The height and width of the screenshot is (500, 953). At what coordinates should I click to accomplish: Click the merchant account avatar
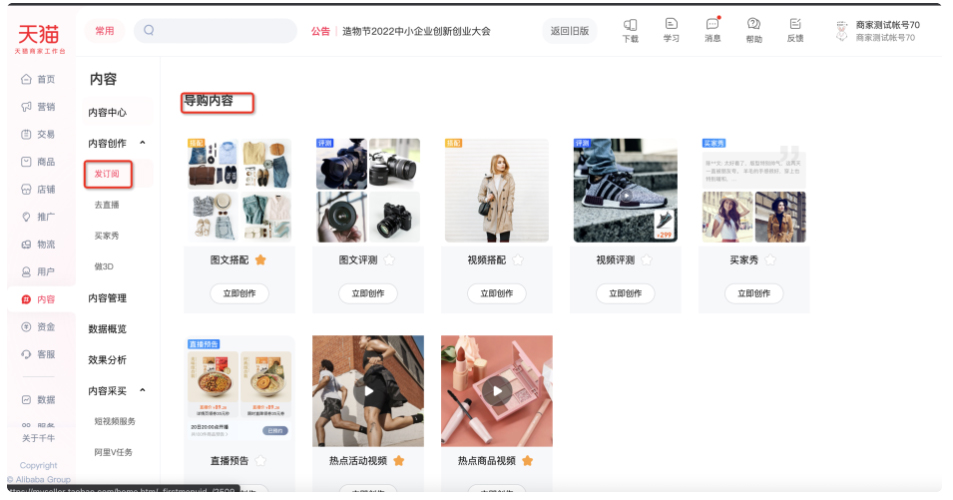pyautogui.click(x=841, y=31)
